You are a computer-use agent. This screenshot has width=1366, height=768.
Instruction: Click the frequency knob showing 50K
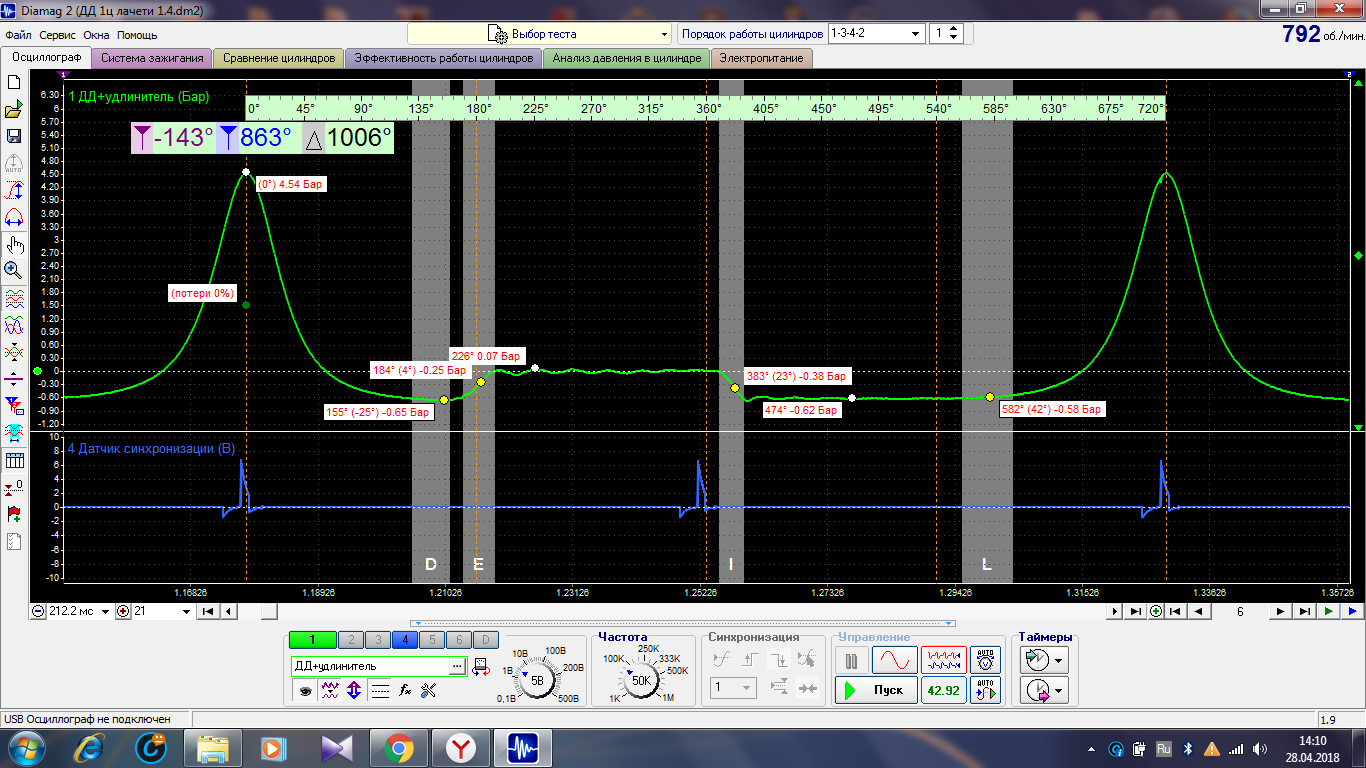tap(640, 680)
